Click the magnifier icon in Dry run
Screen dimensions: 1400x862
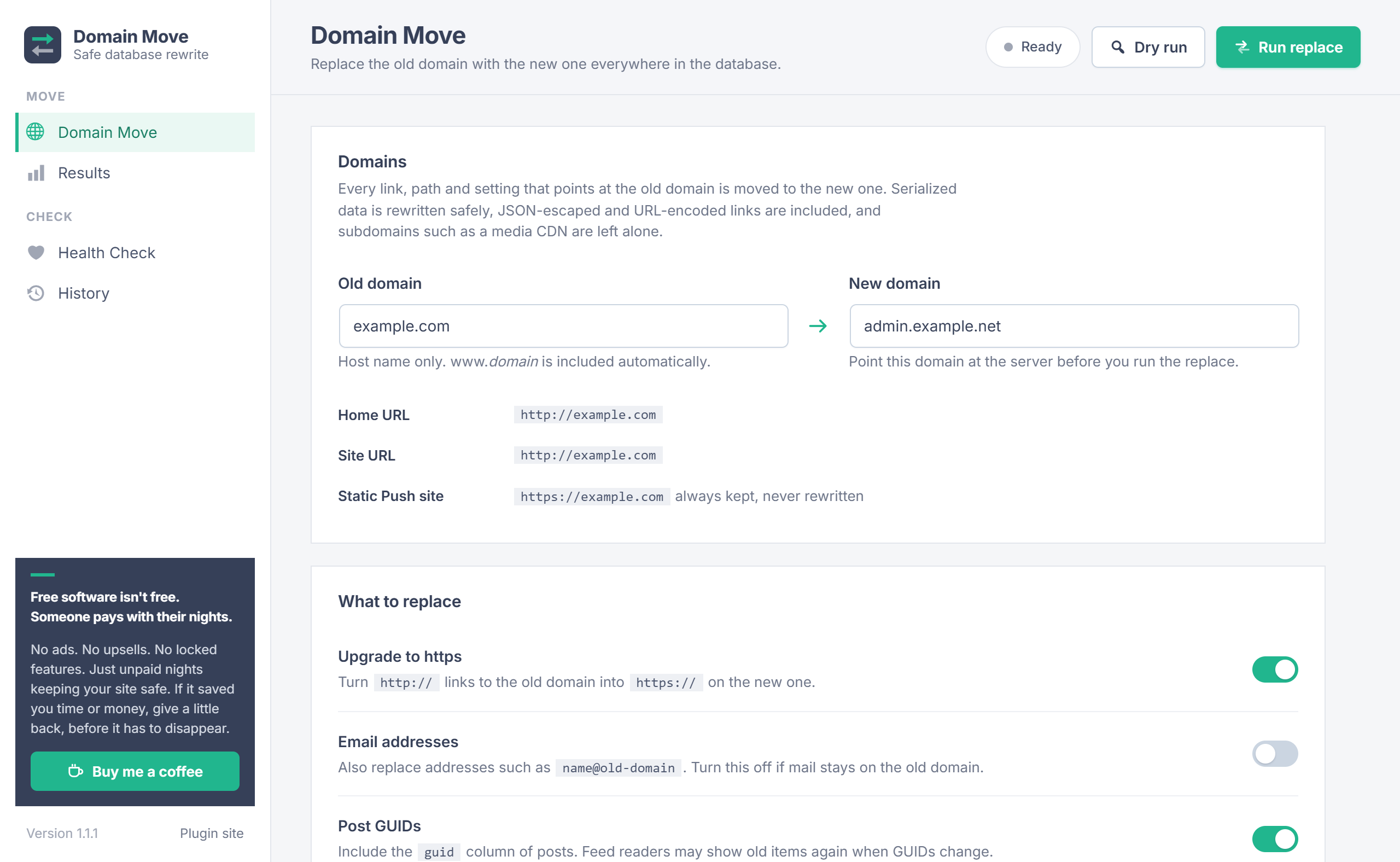point(1118,46)
